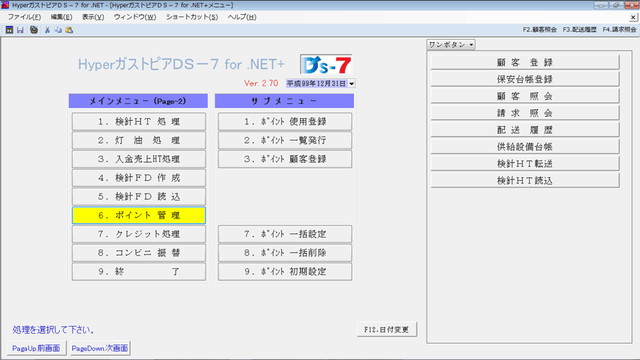Click 保安台帳登録 one-button shortcut

coord(524,79)
